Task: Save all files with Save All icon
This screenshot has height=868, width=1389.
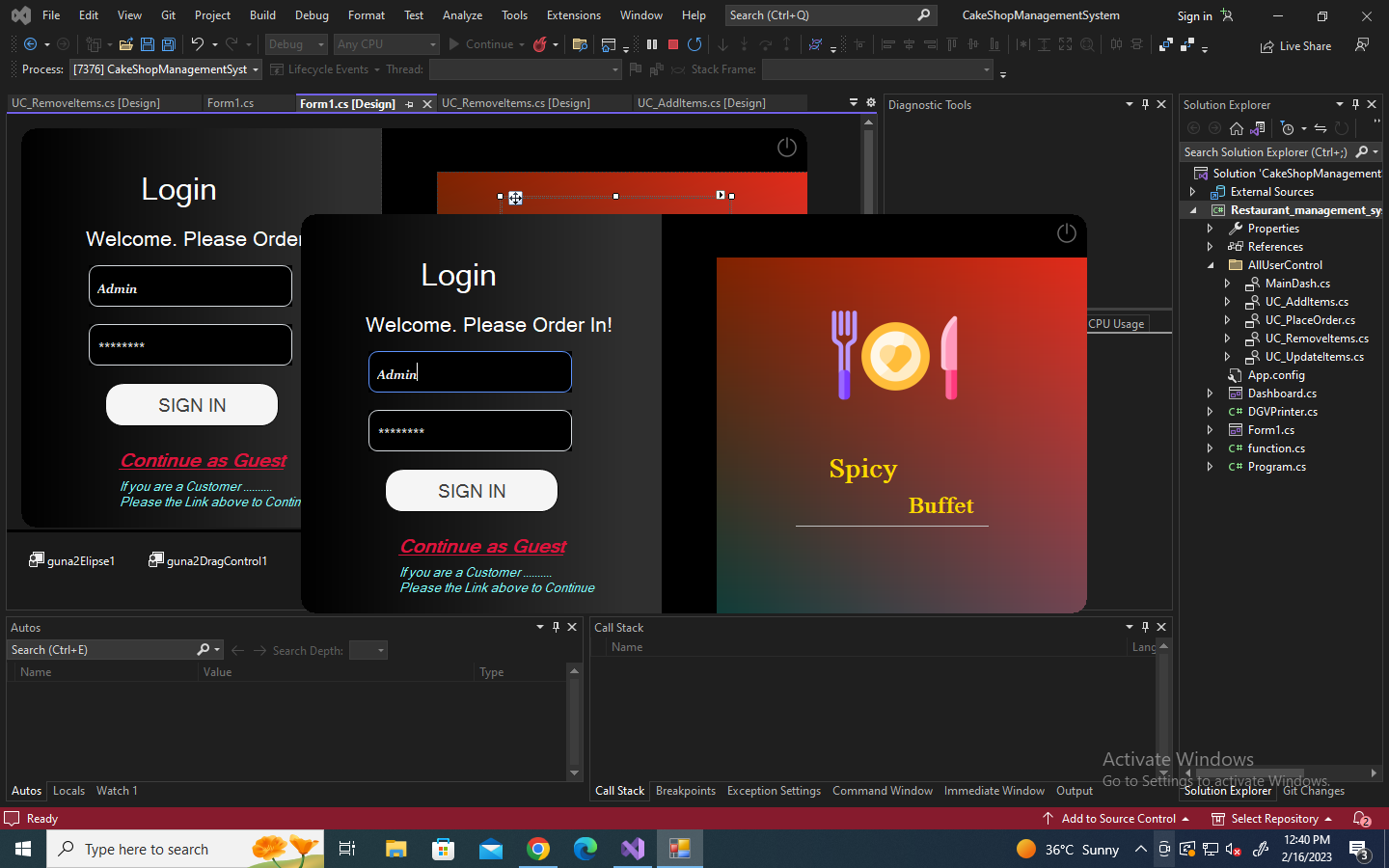Action: 168,44
